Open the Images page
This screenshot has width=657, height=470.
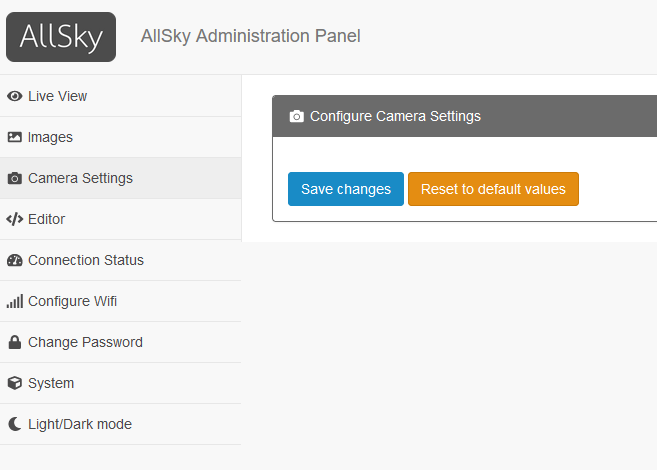point(121,137)
